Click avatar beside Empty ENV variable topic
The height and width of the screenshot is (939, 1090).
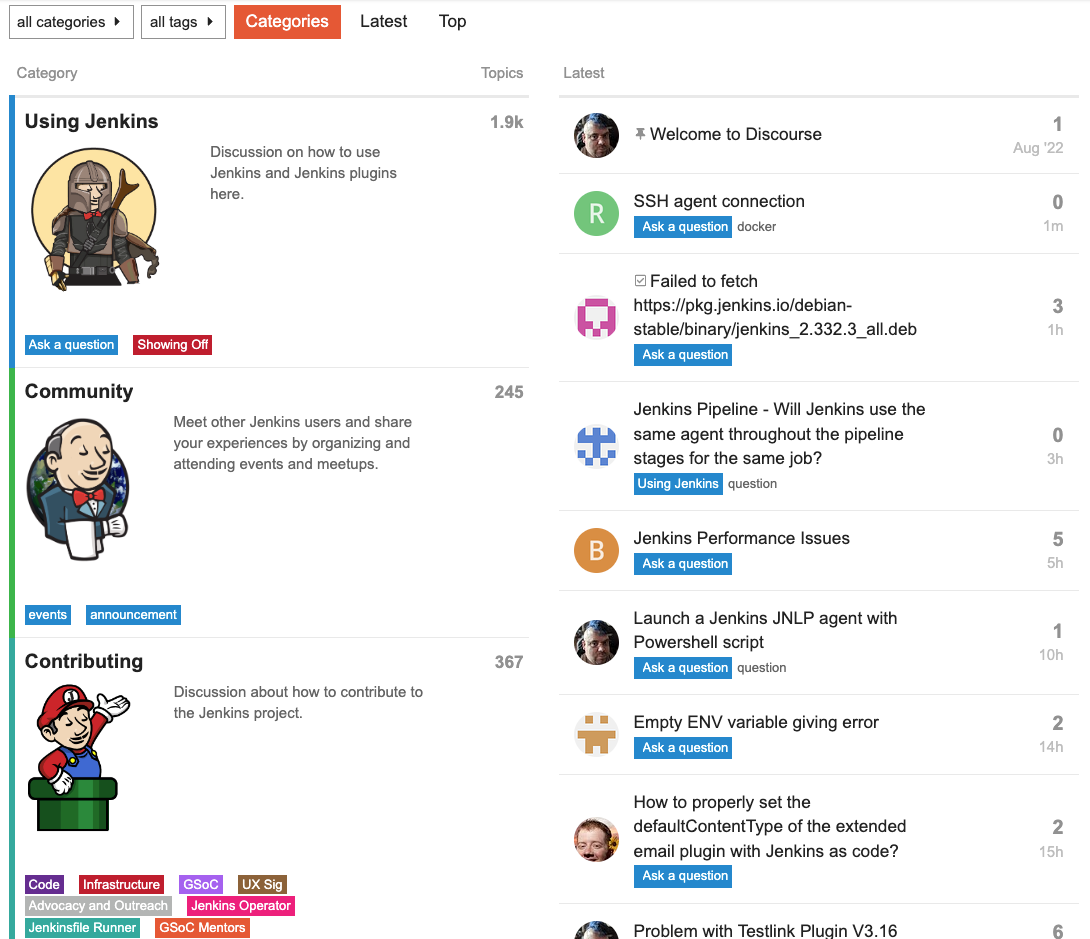click(x=596, y=734)
